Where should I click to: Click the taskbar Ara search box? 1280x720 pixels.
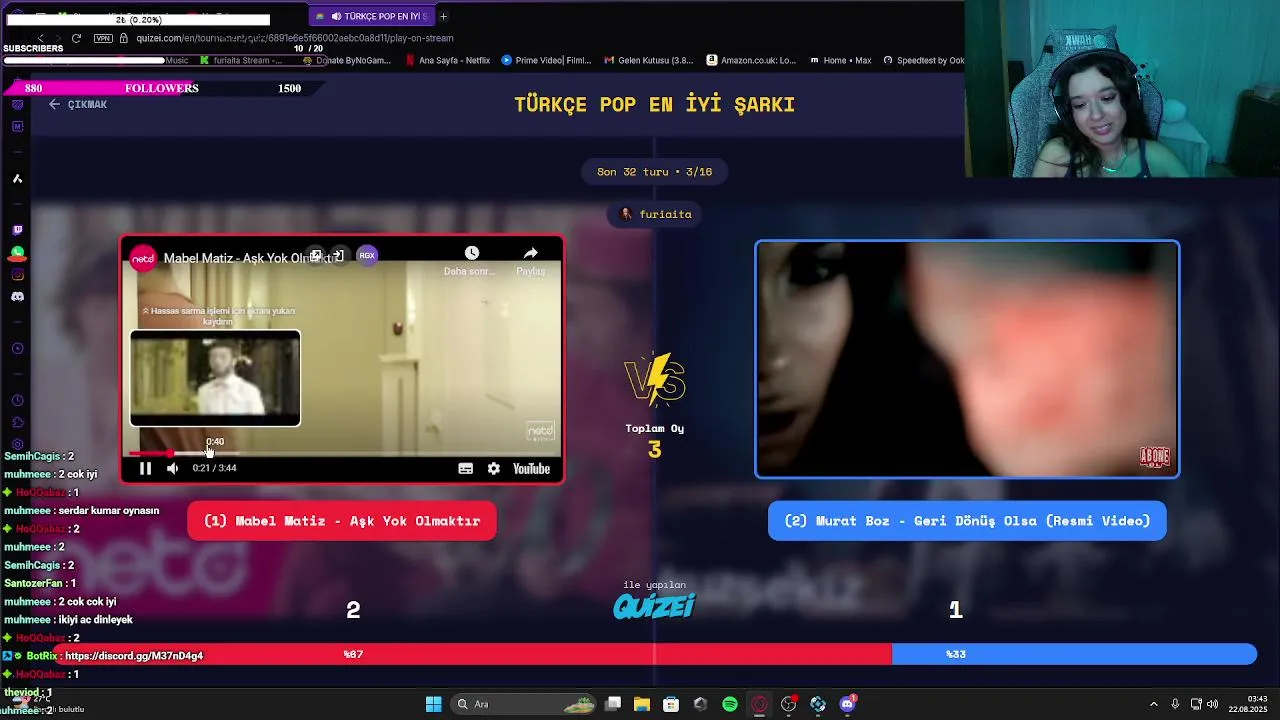click(522, 704)
